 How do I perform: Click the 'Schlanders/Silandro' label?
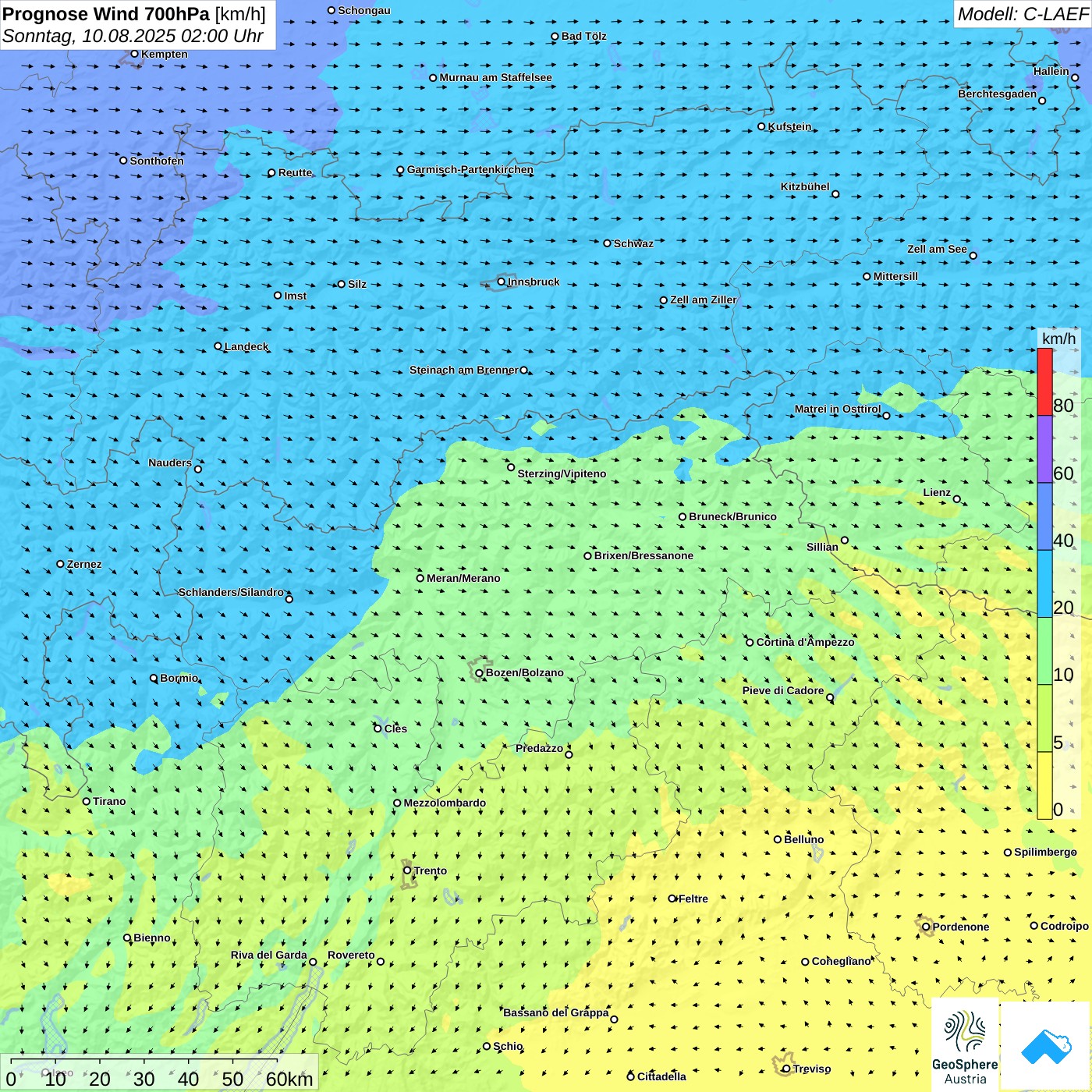[231, 592]
